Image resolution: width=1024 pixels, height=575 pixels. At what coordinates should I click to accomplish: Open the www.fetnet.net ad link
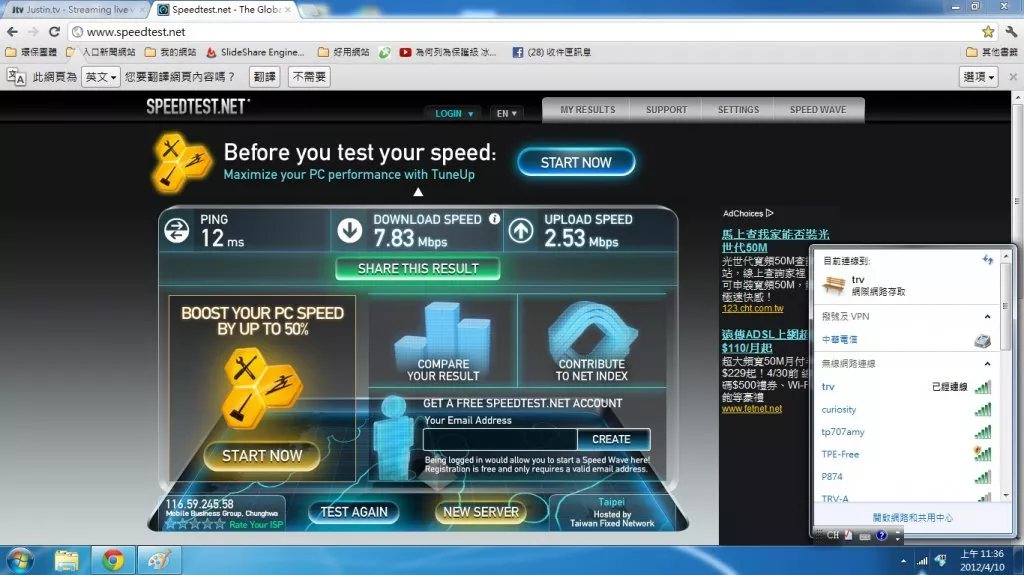[752, 408]
